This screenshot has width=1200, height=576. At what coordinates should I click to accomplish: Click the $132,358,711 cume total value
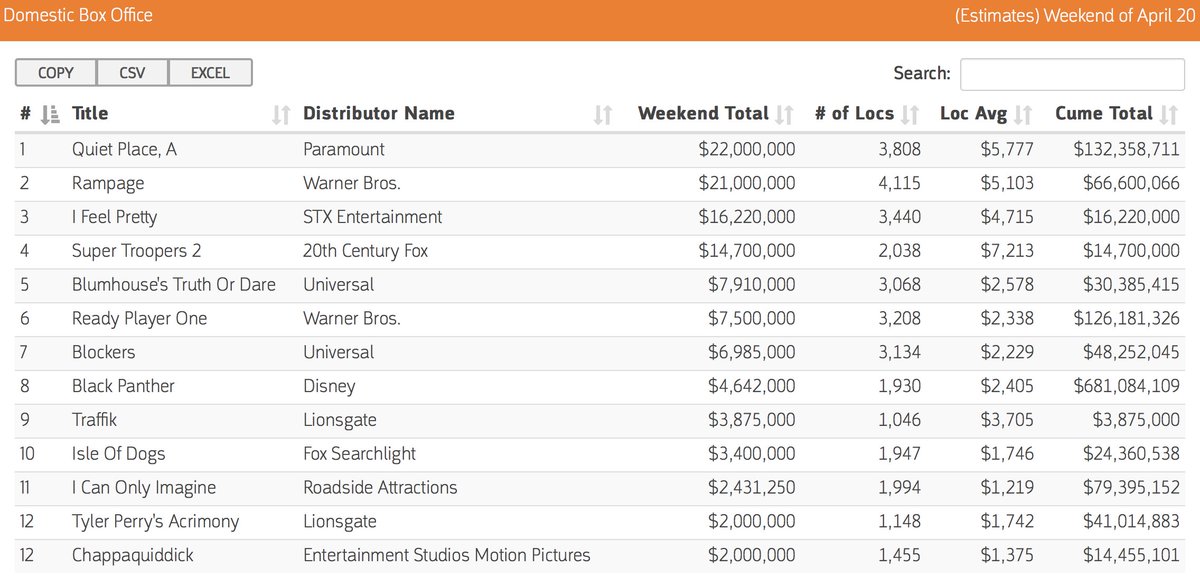click(1127, 150)
